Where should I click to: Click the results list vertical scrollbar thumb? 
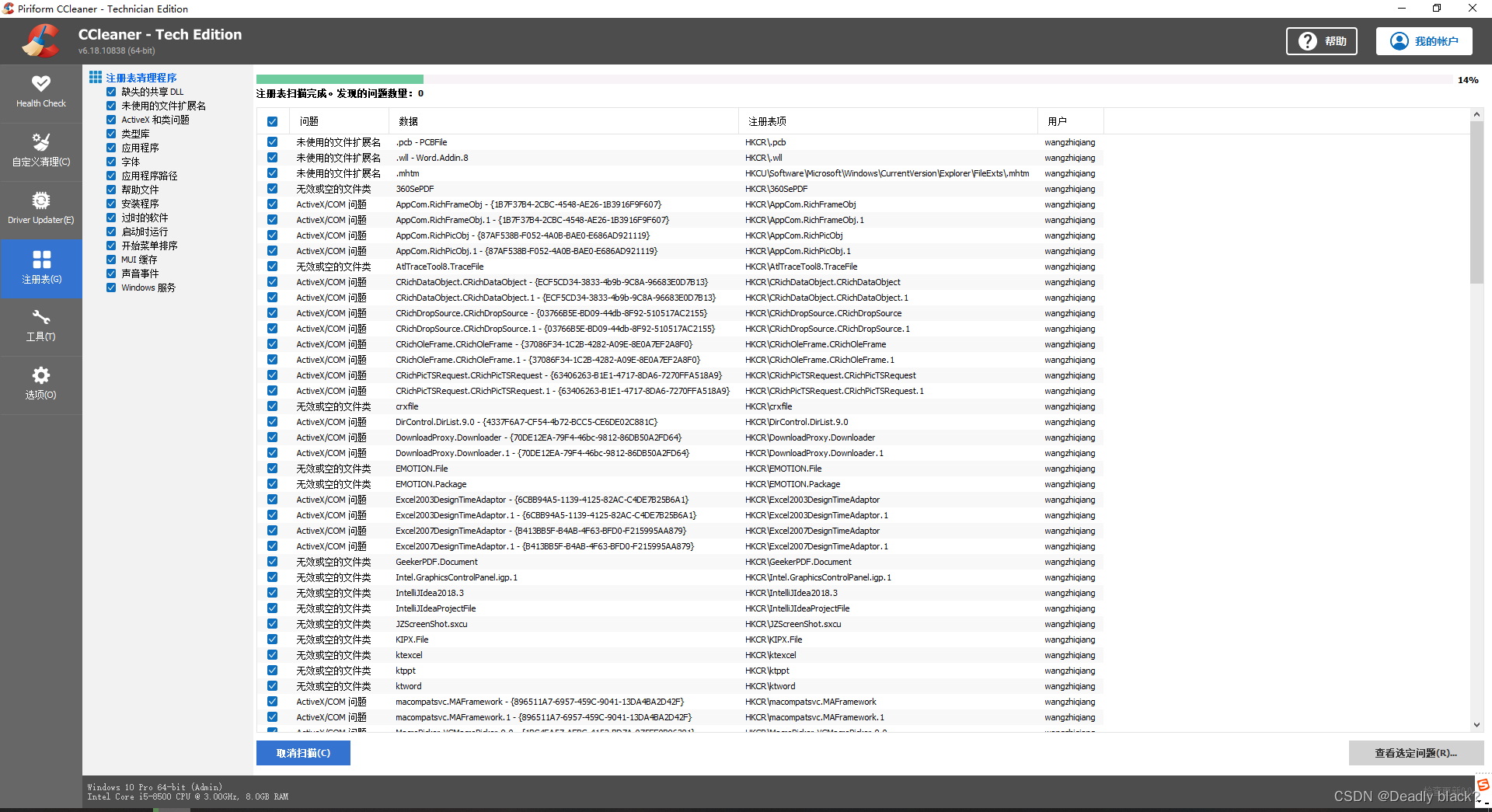tap(1476, 202)
